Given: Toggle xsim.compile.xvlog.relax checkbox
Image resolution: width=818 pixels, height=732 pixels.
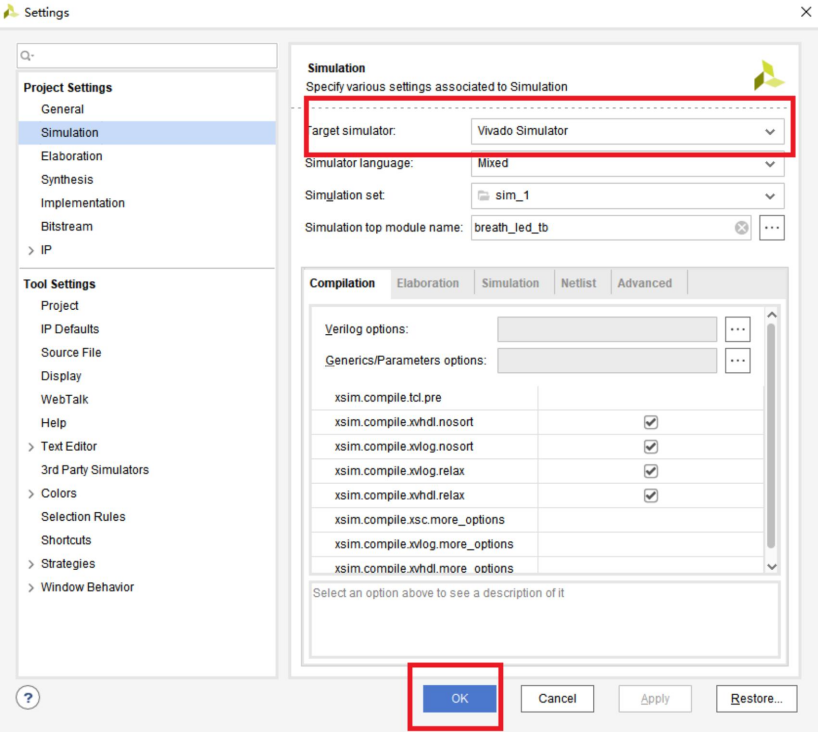Looking at the screenshot, I should 651,471.
